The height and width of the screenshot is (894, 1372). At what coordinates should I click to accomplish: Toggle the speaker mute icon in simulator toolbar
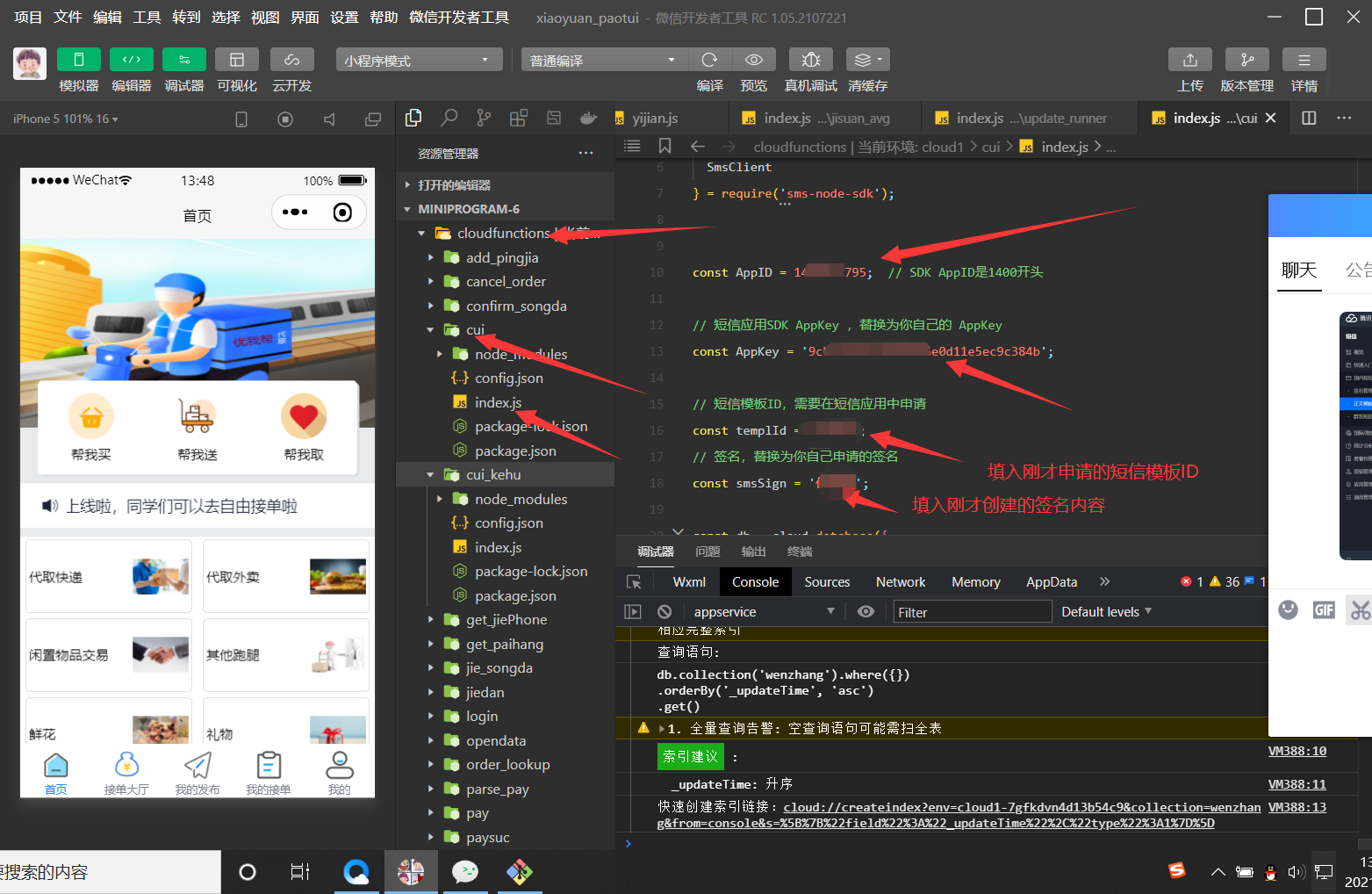tap(328, 119)
